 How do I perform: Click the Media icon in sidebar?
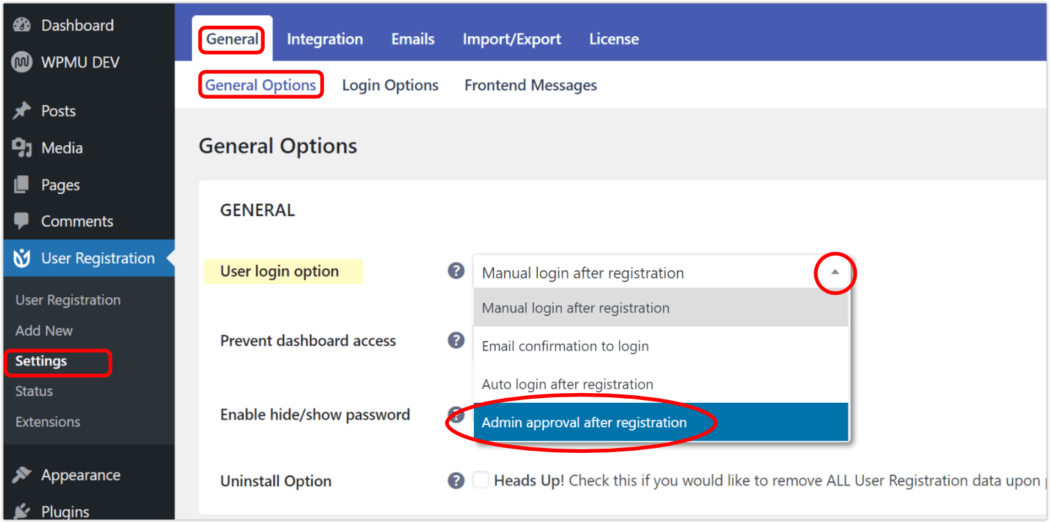point(22,148)
